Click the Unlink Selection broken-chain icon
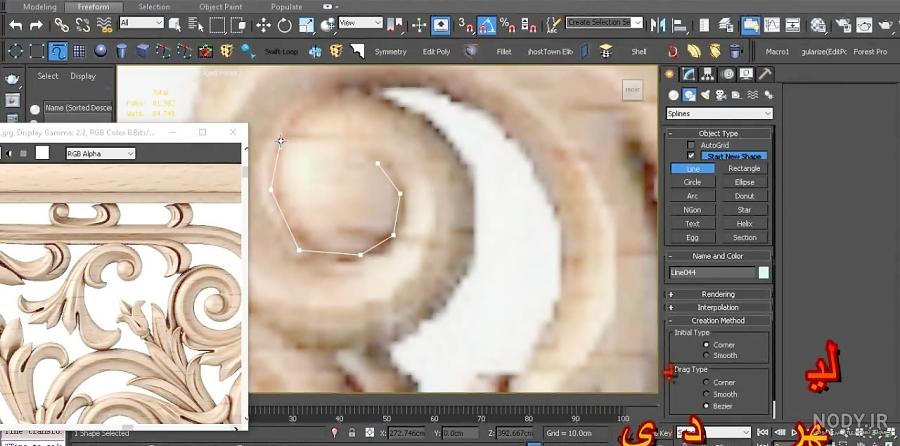The height and width of the screenshot is (446, 900). click(83, 25)
